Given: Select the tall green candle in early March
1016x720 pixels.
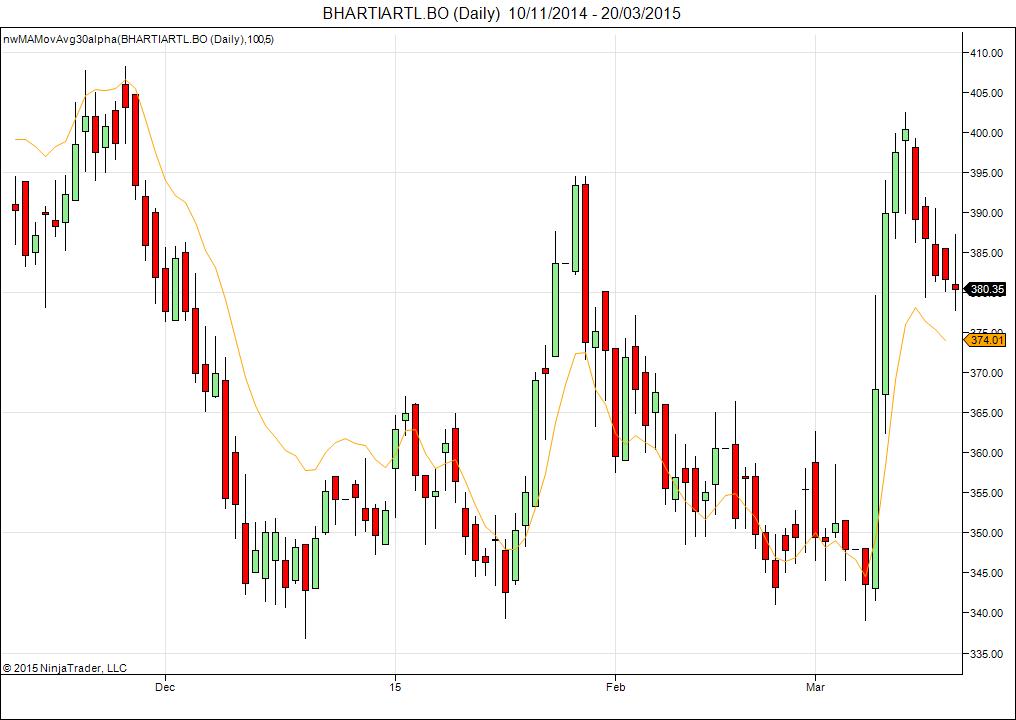Looking at the screenshot, I should point(875,489).
